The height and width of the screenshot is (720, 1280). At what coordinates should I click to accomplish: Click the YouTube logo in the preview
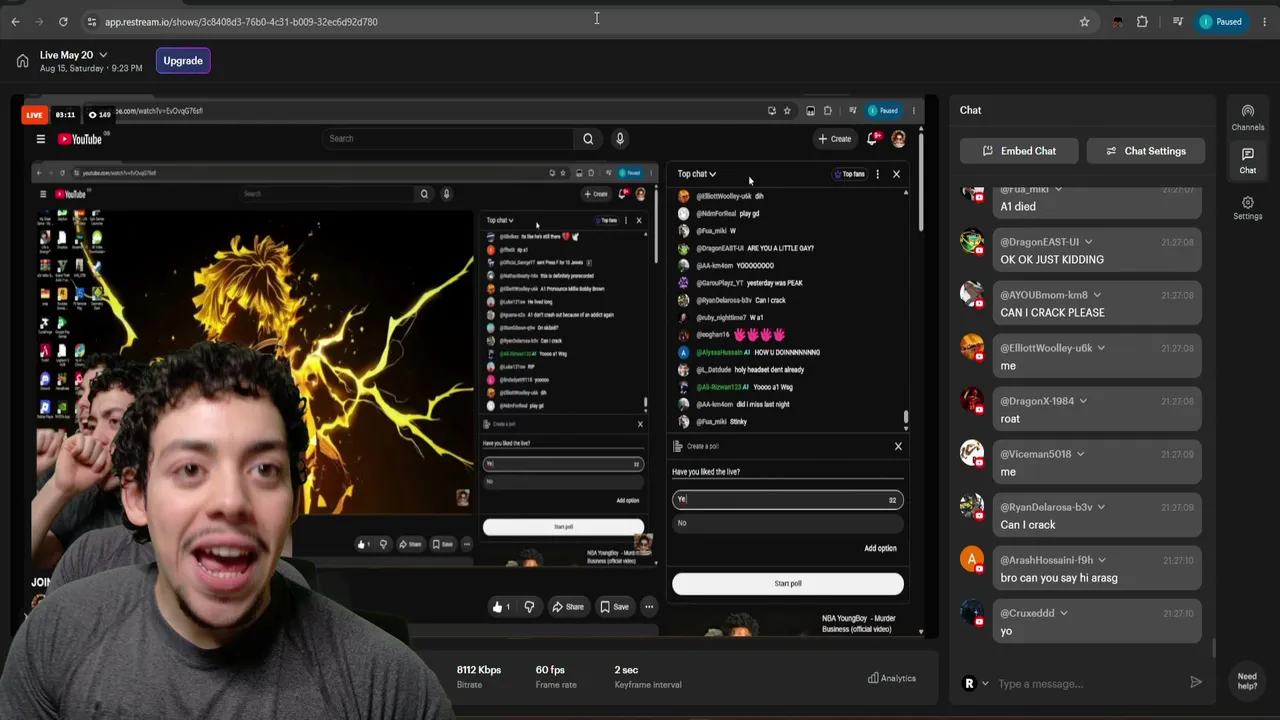[x=80, y=139]
